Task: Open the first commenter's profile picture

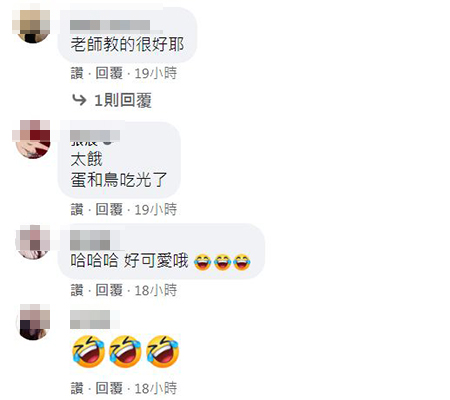Action: point(33,26)
